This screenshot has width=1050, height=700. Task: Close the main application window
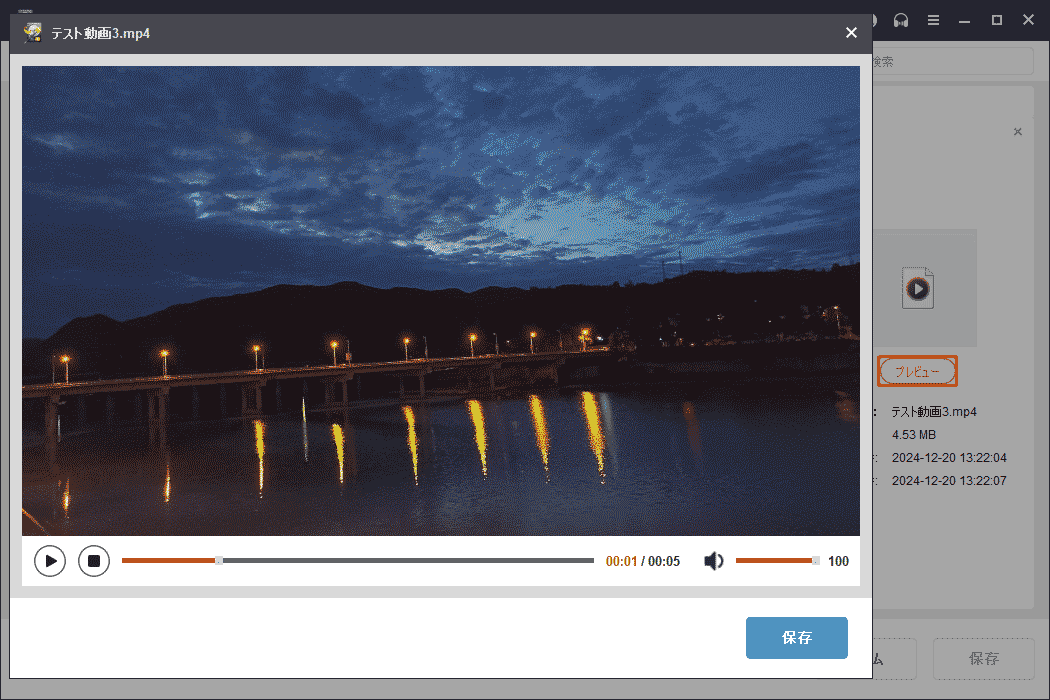point(1029,20)
